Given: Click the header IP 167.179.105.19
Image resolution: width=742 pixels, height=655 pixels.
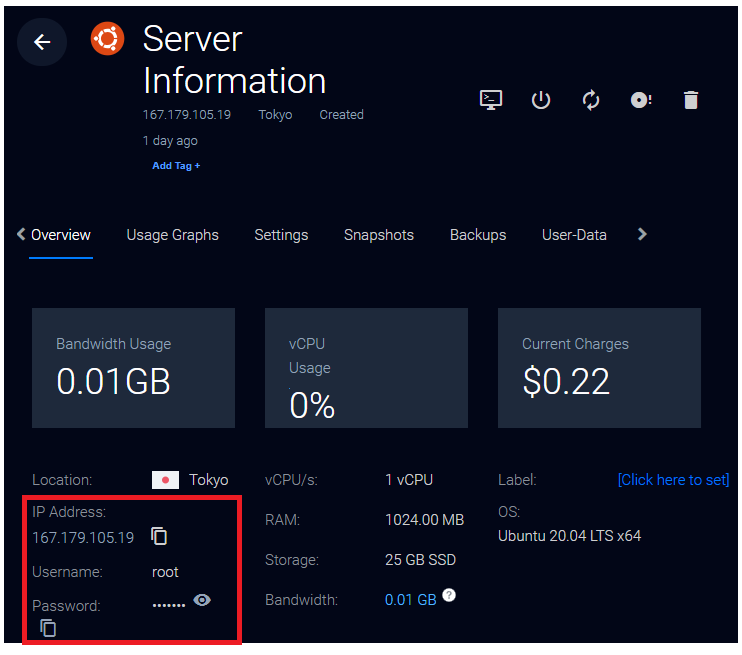Looking at the screenshot, I should (x=186, y=115).
